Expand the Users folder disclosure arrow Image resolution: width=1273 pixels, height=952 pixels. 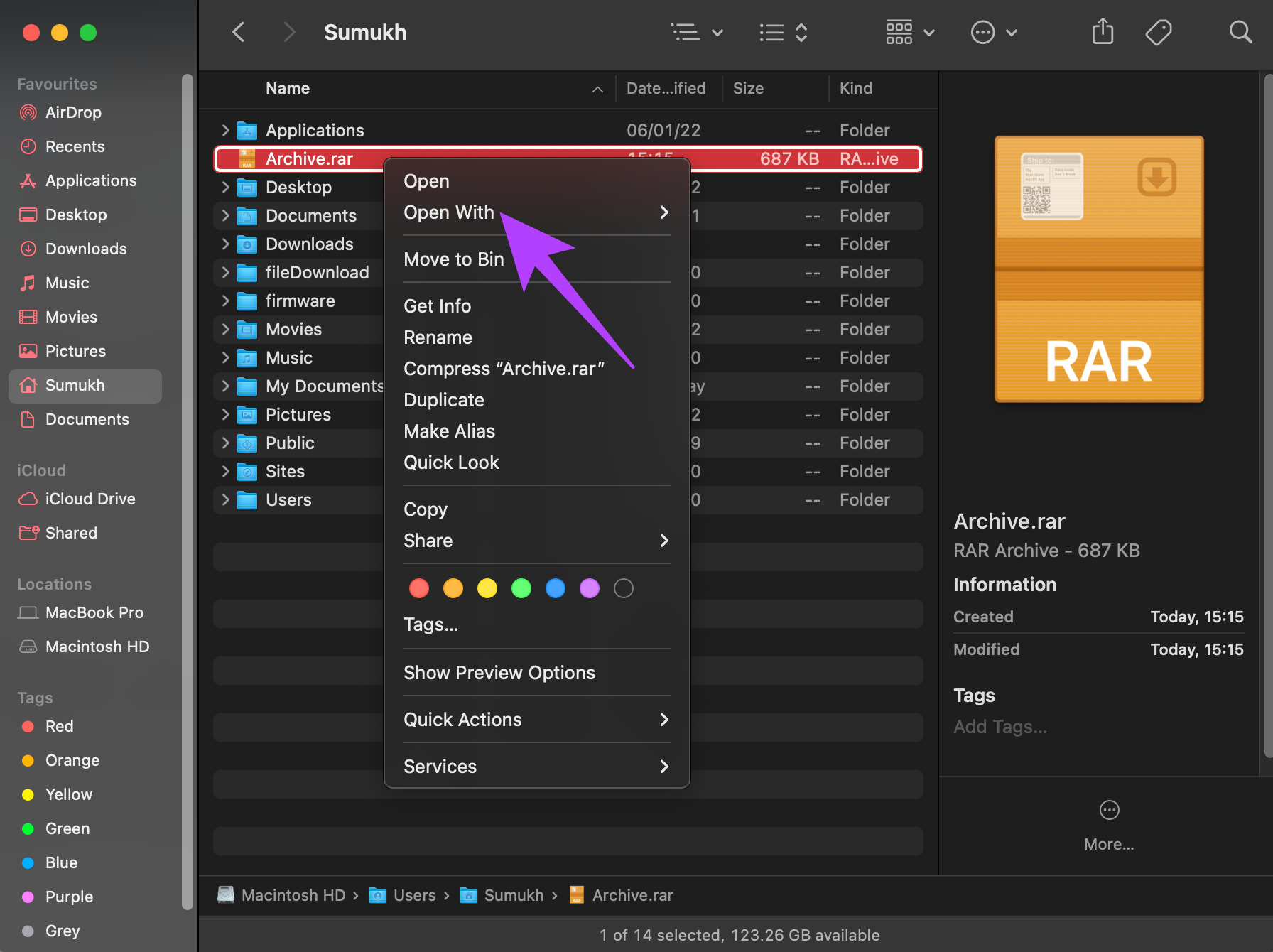(x=225, y=499)
